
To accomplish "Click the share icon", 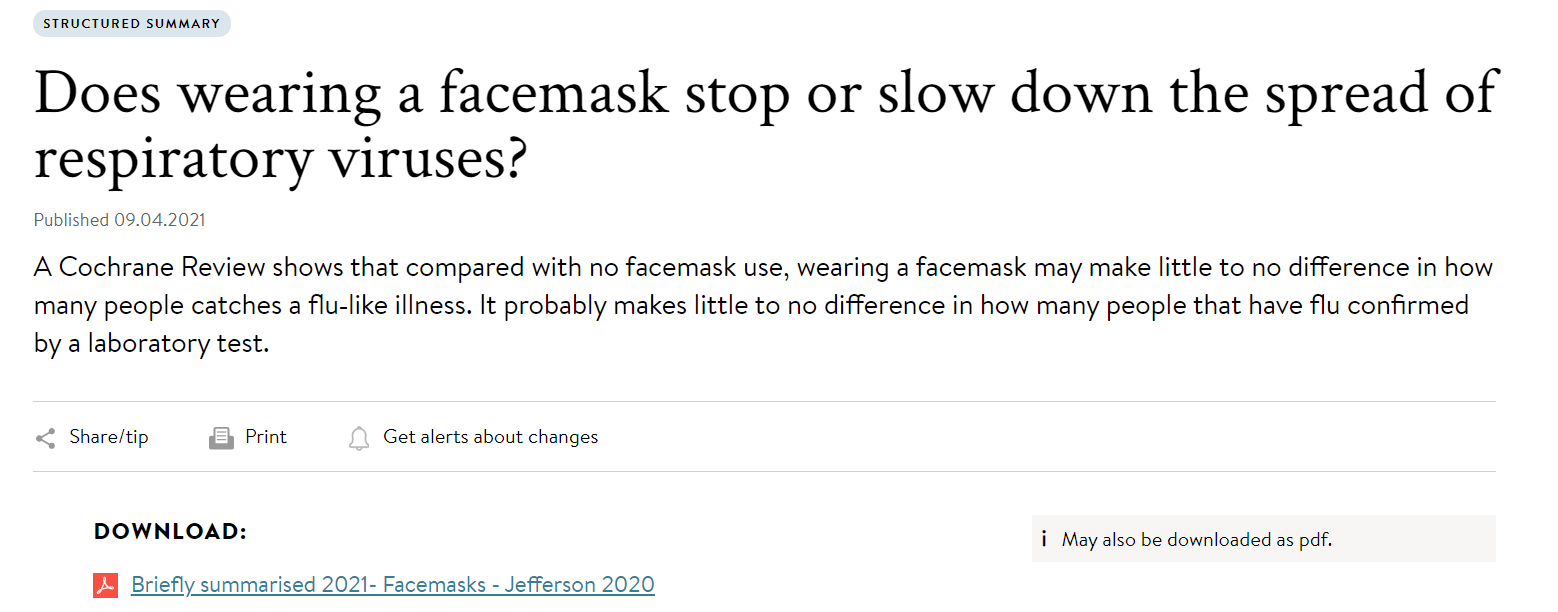I will point(45,438).
